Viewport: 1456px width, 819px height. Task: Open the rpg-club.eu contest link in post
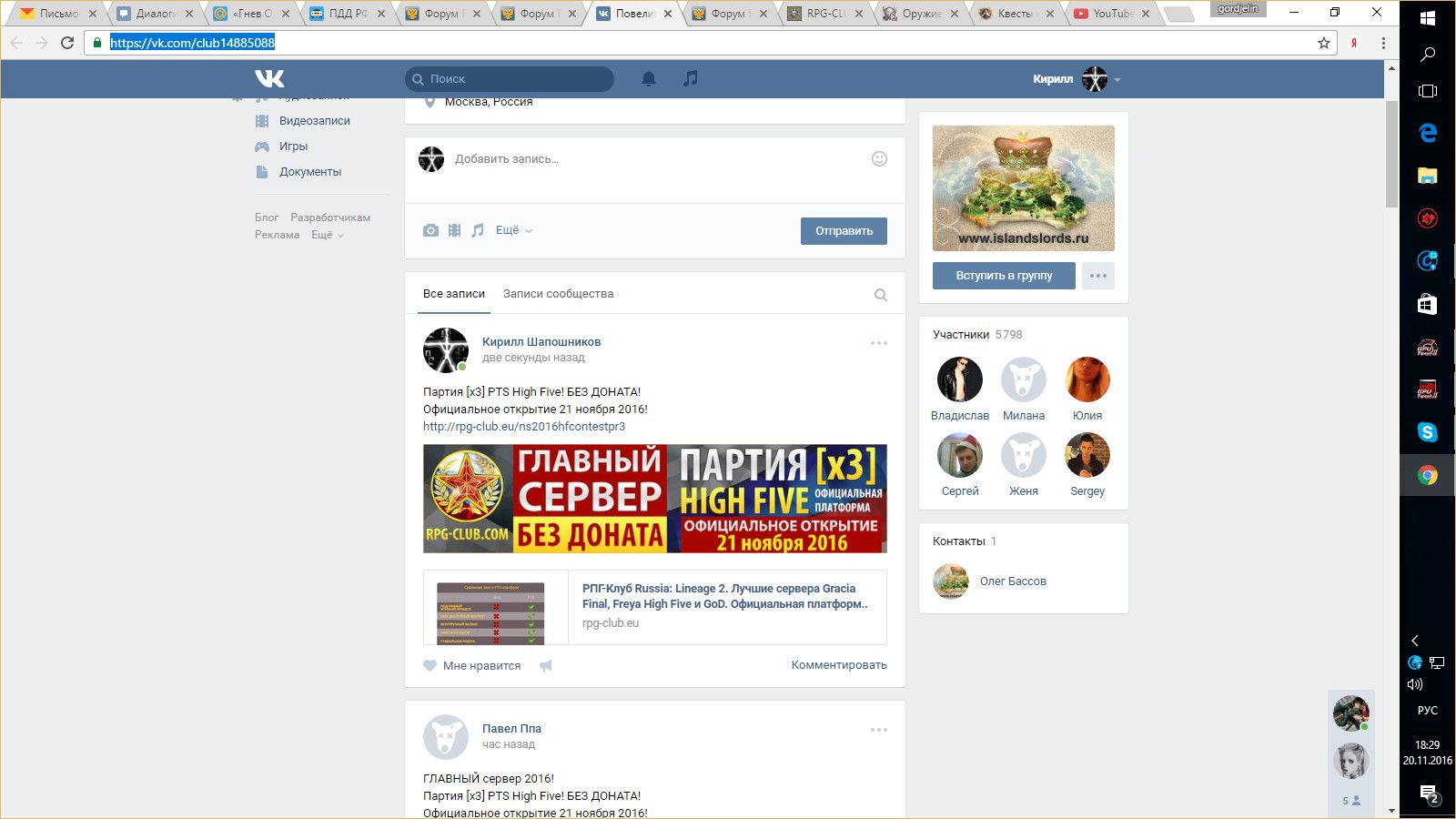[x=524, y=426]
